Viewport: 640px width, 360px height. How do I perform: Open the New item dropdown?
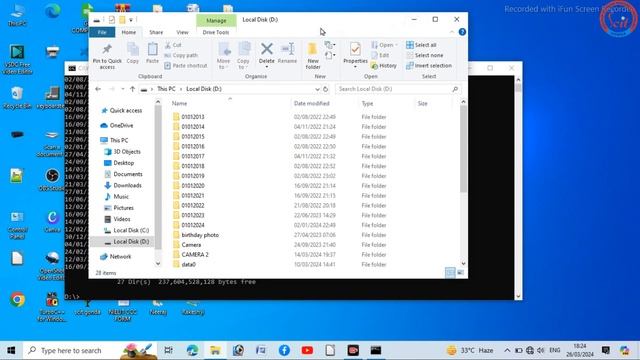click(x=330, y=44)
